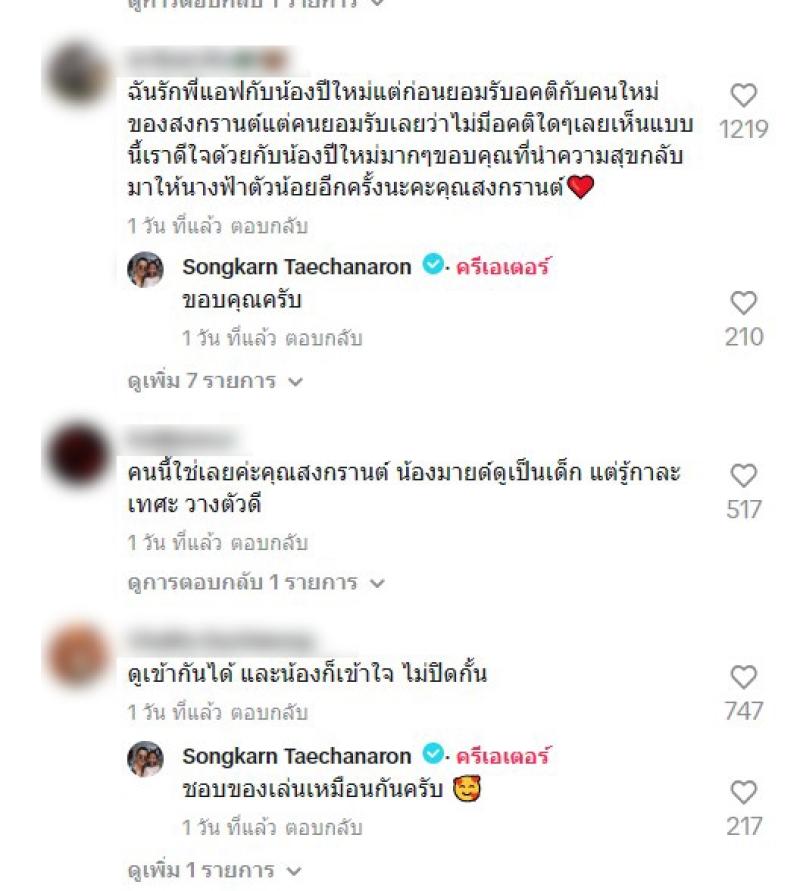Expand ดูเพิ่ม 7 รายการ replies
Screen dimensions: 800x891
coord(215,381)
